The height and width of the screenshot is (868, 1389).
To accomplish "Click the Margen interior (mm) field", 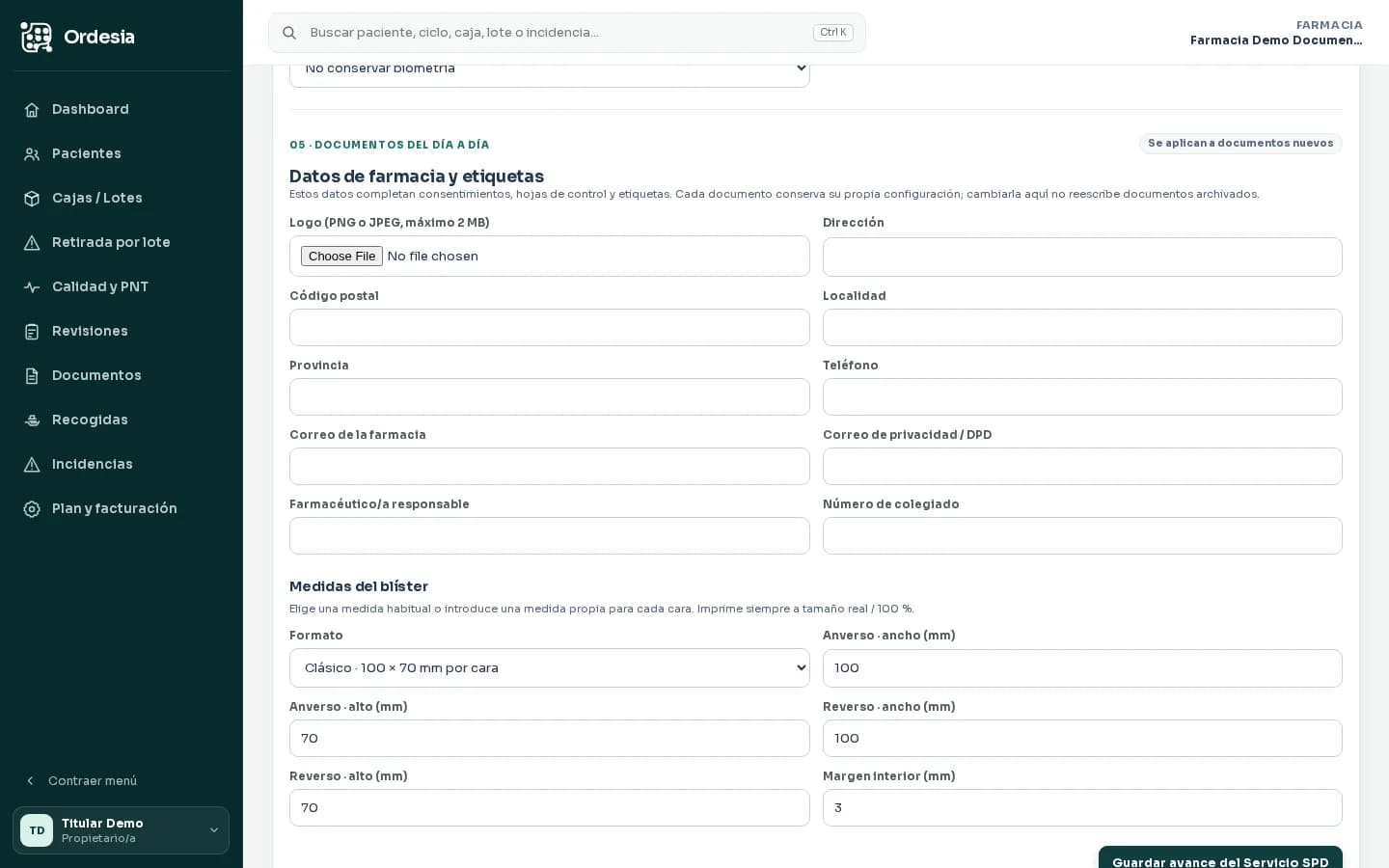I will tap(1082, 808).
